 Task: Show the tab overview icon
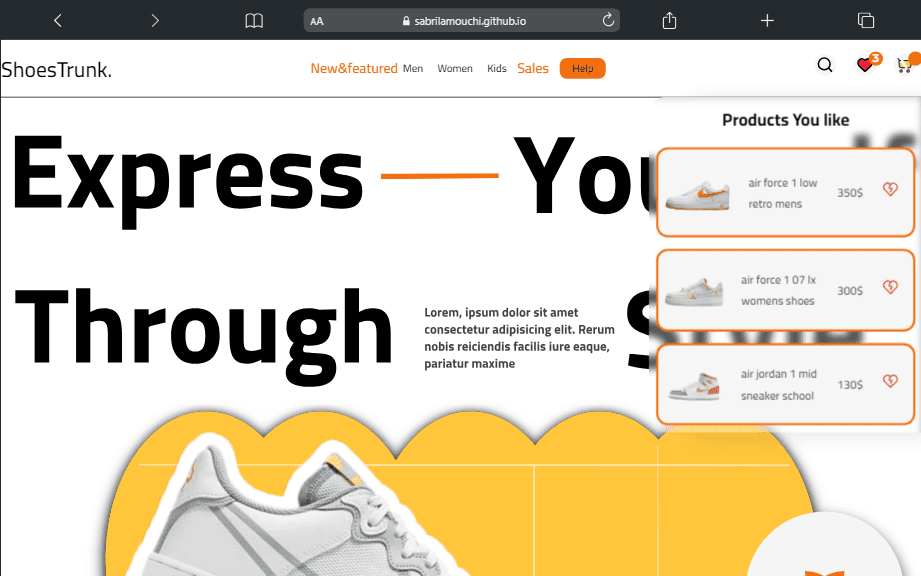866,21
